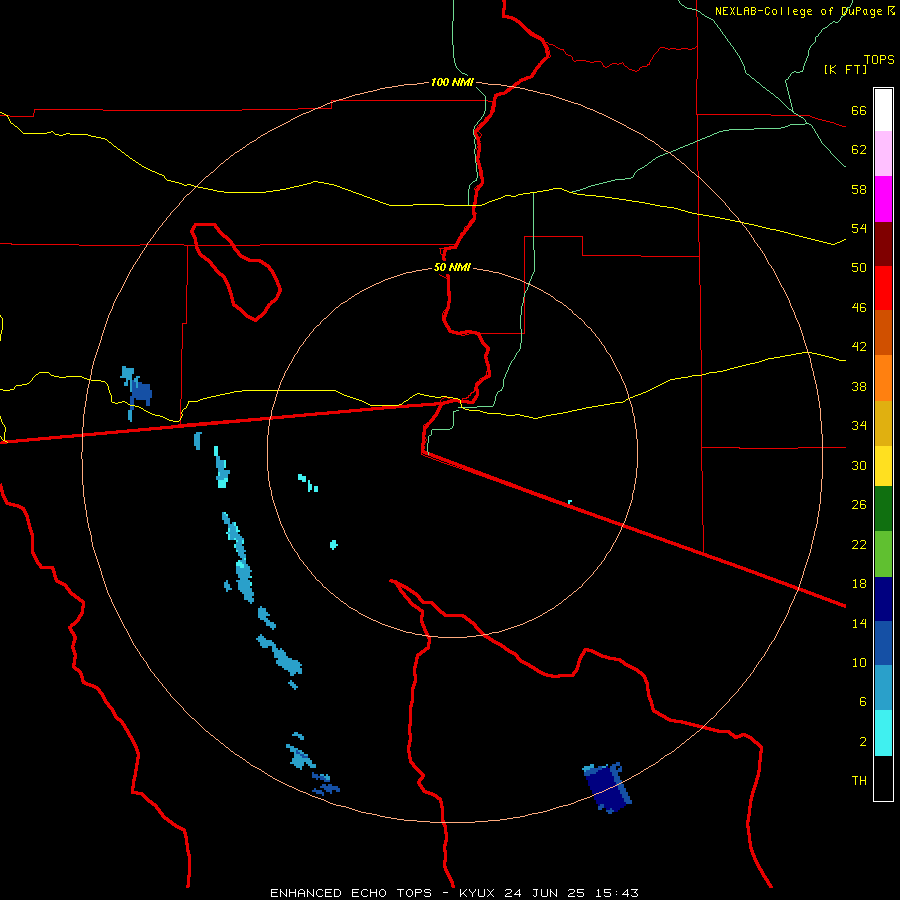The height and width of the screenshot is (900, 900).
Task: Click the medium blue swatch between 14 and 10
Action: [883, 643]
